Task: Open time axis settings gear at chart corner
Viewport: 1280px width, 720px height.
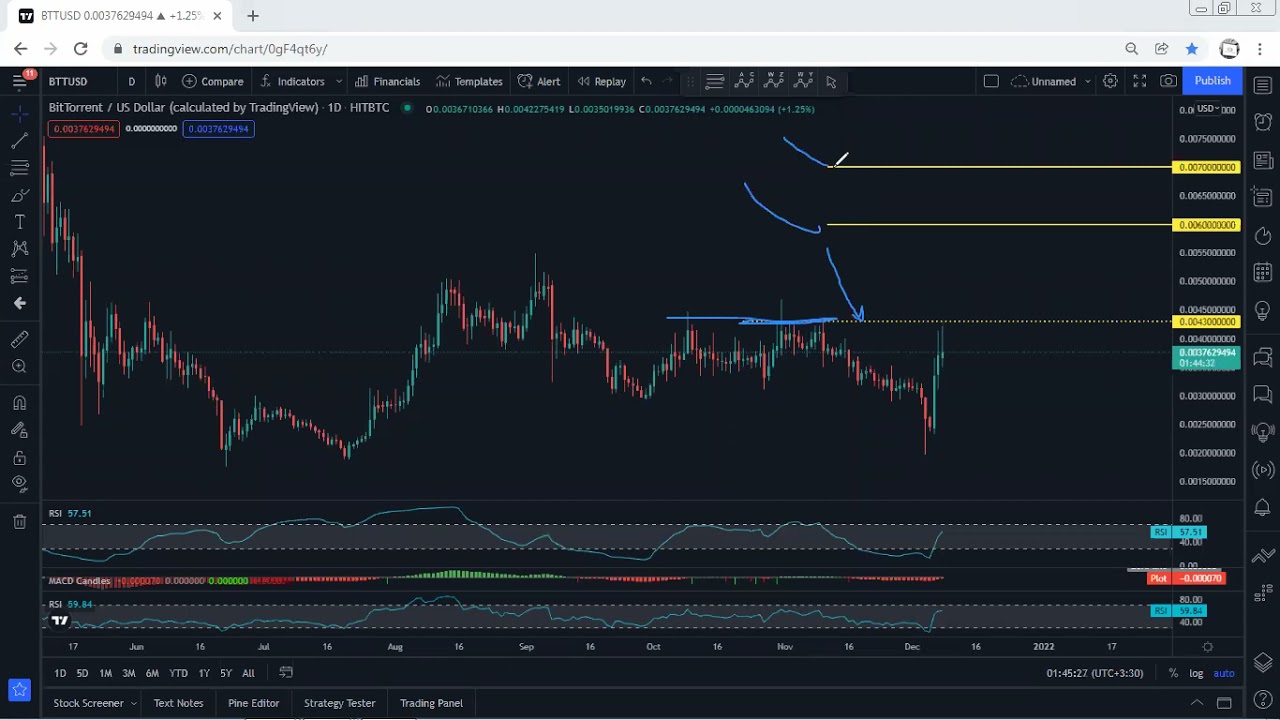Action: [x=1208, y=647]
